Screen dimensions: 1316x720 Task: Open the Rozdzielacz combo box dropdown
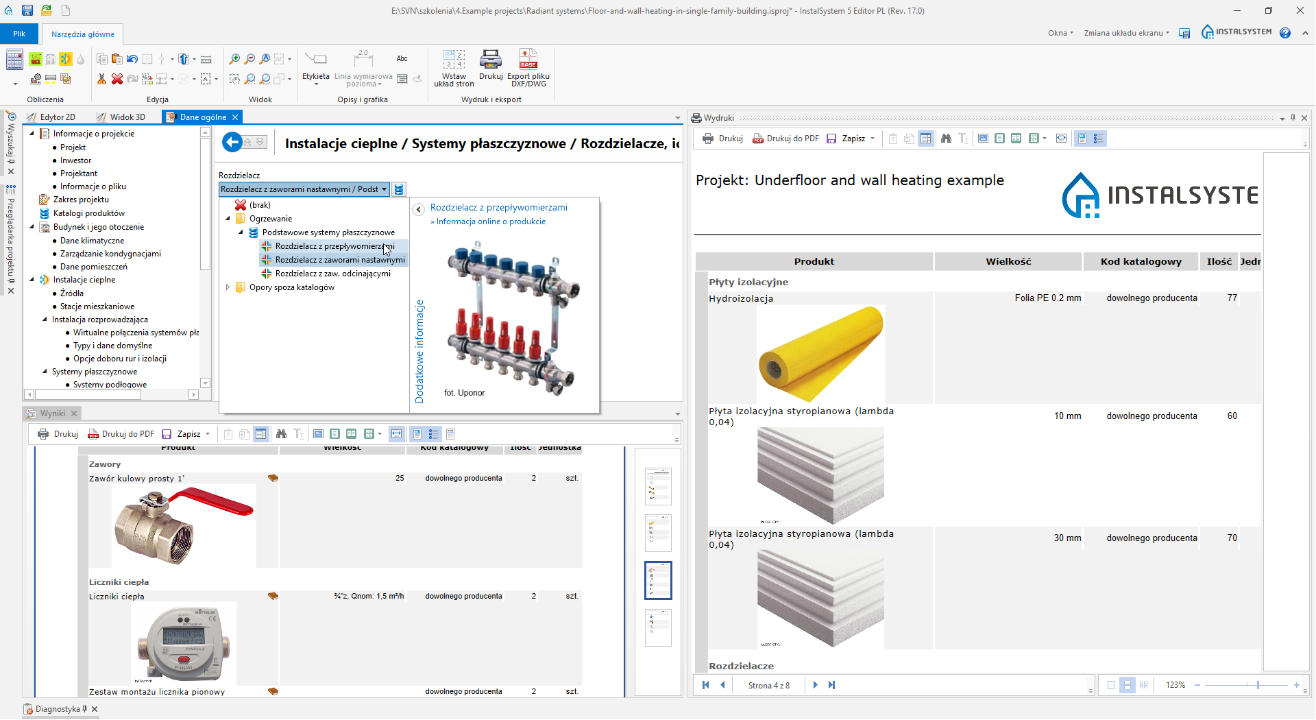(x=384, y=189)
